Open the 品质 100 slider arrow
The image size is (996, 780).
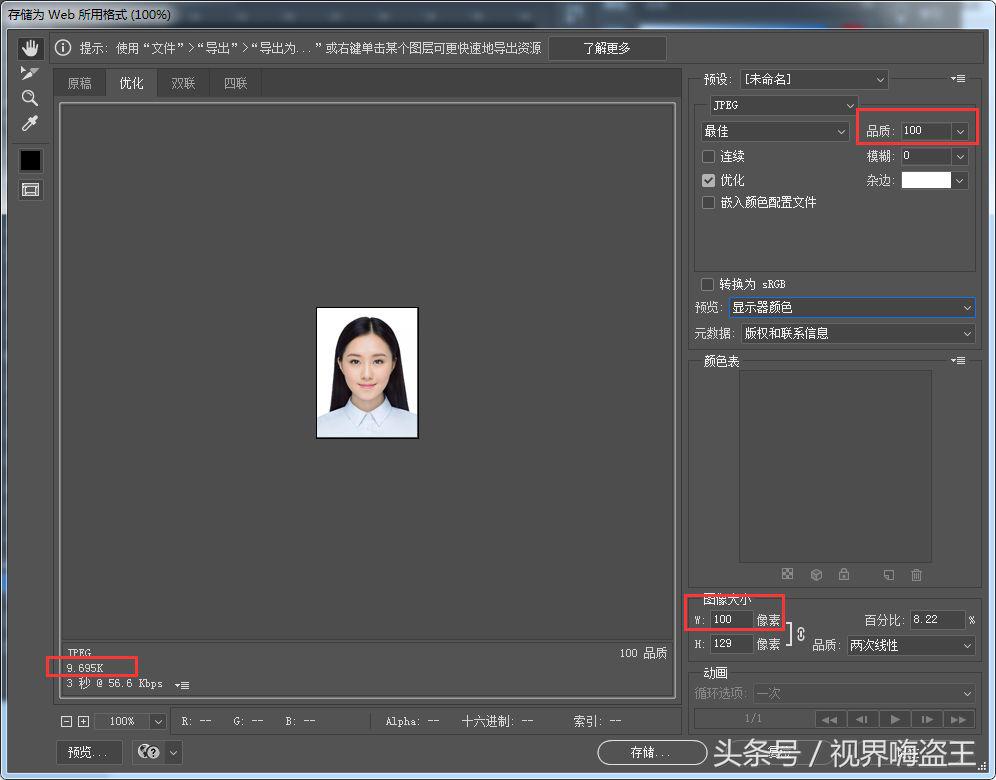point(960,131)
